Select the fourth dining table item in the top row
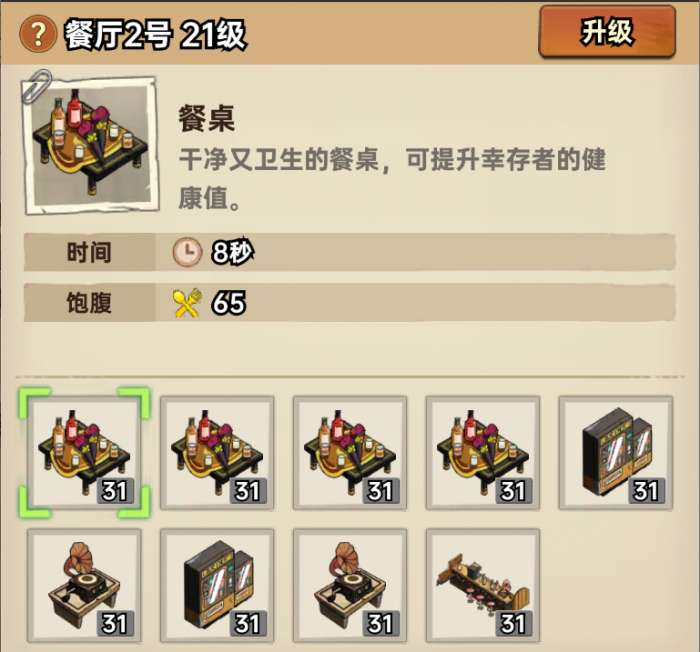The height and width of the screenshot is (652, 700). click(x=483, y=453)
